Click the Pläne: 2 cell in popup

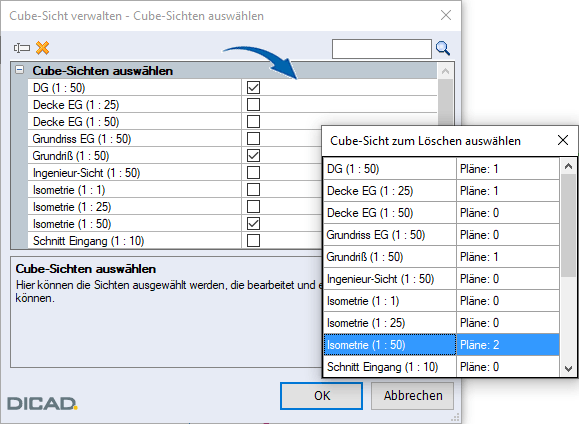[x=508, y=345]
